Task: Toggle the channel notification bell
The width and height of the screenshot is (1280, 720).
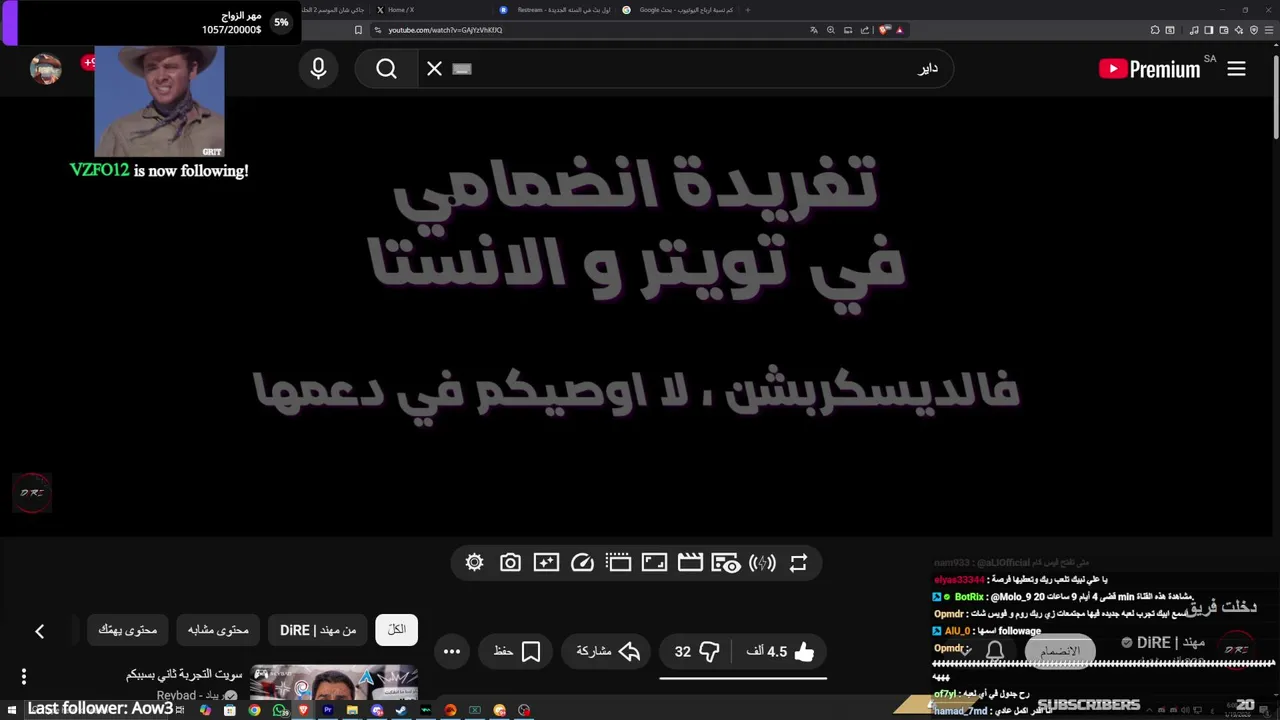Action: (995, 651)
